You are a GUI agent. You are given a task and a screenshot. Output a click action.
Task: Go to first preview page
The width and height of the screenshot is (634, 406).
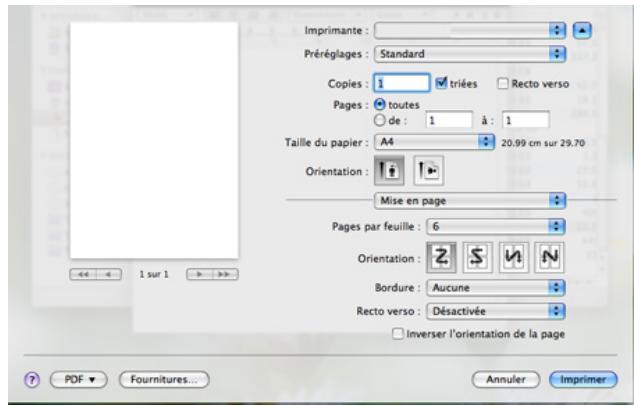(x=83, y=274)
